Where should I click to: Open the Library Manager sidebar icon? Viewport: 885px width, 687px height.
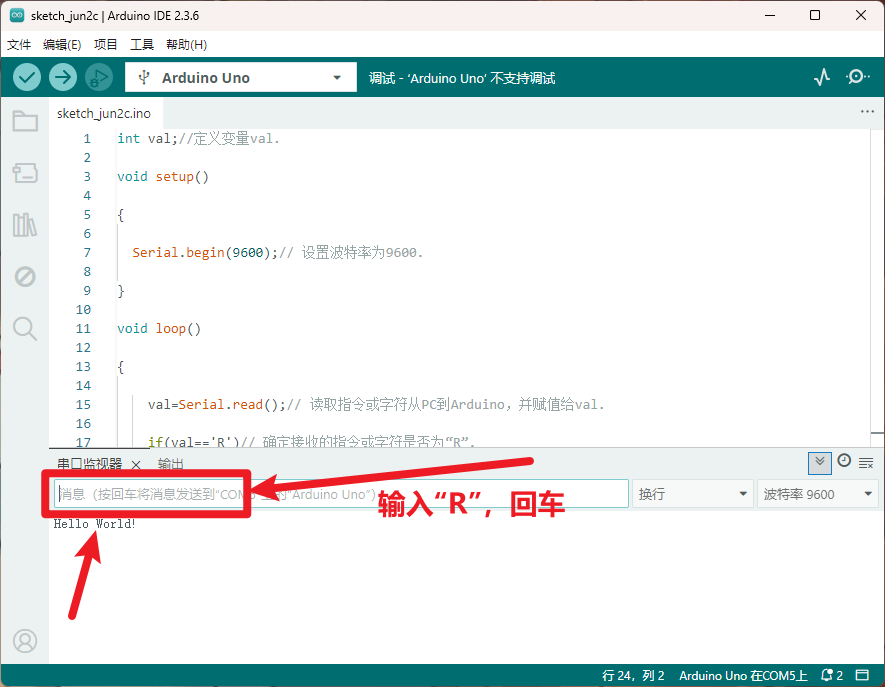tap(25, 225)
